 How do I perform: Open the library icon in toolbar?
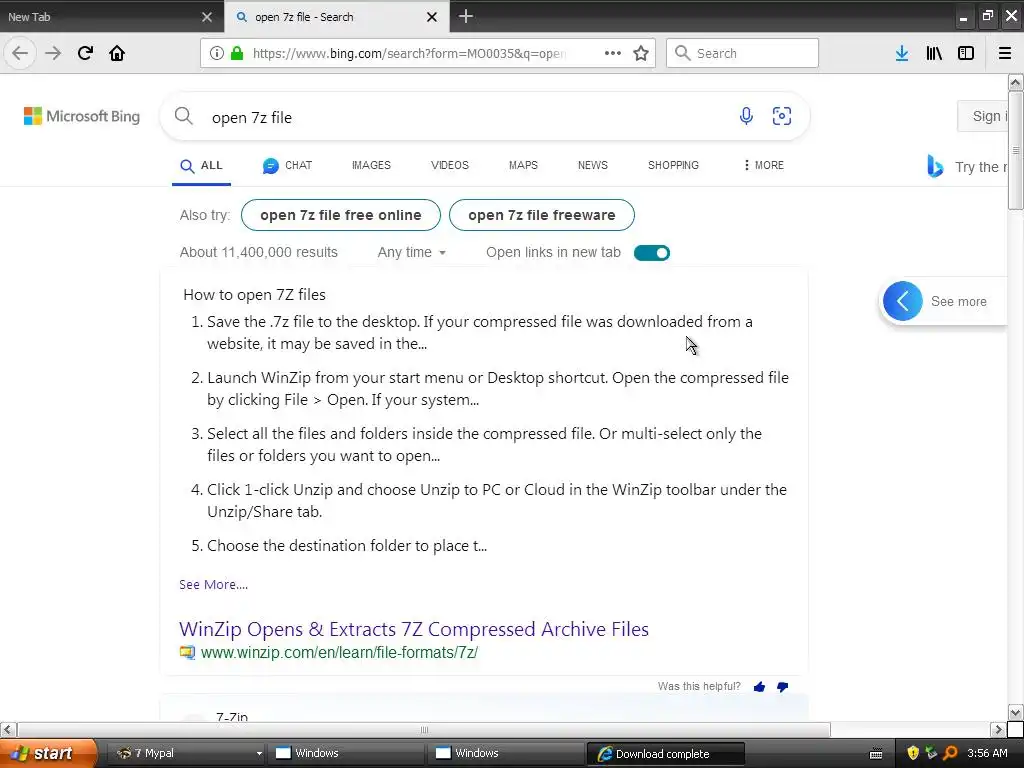pos(934,53)
